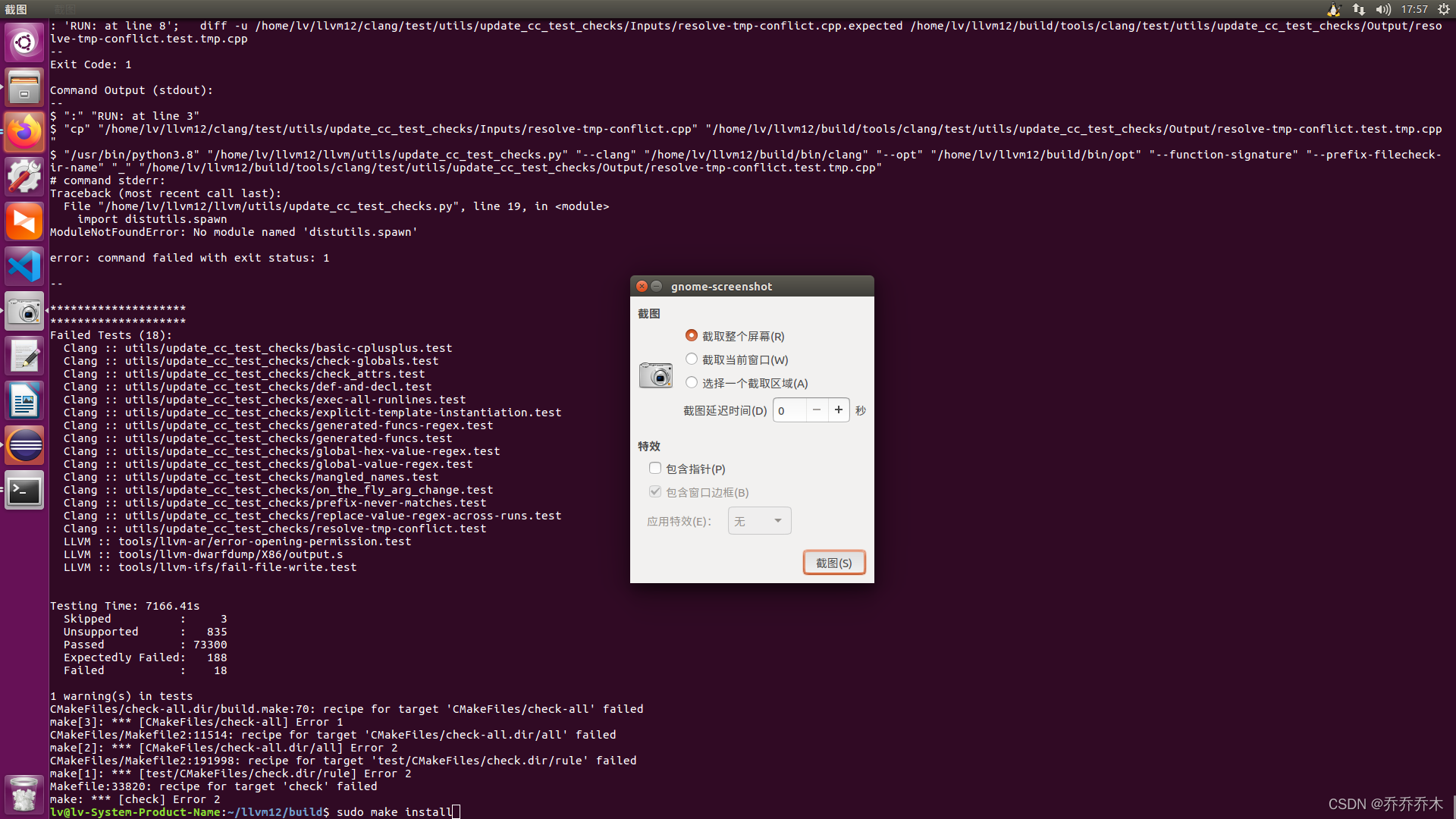Screen dimensions: 1456x819
Task: Launch Visual Studio Code from dock
Action: point(24,266)
